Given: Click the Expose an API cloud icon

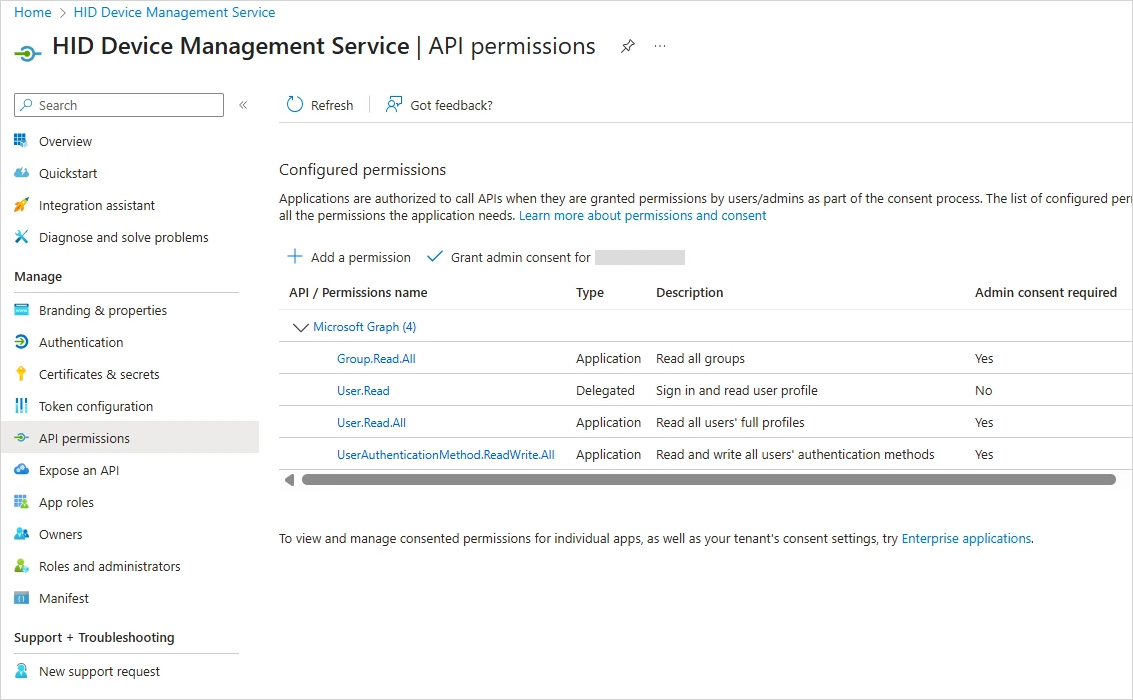Looking at the screenshot, I should 21,470.
